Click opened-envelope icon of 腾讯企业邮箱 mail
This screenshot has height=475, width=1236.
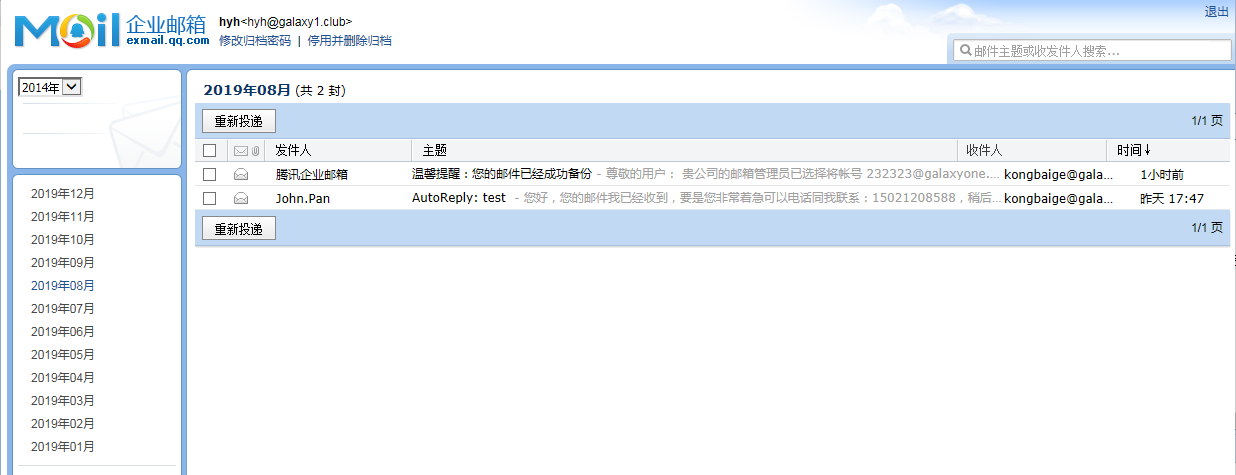[241, 174]
